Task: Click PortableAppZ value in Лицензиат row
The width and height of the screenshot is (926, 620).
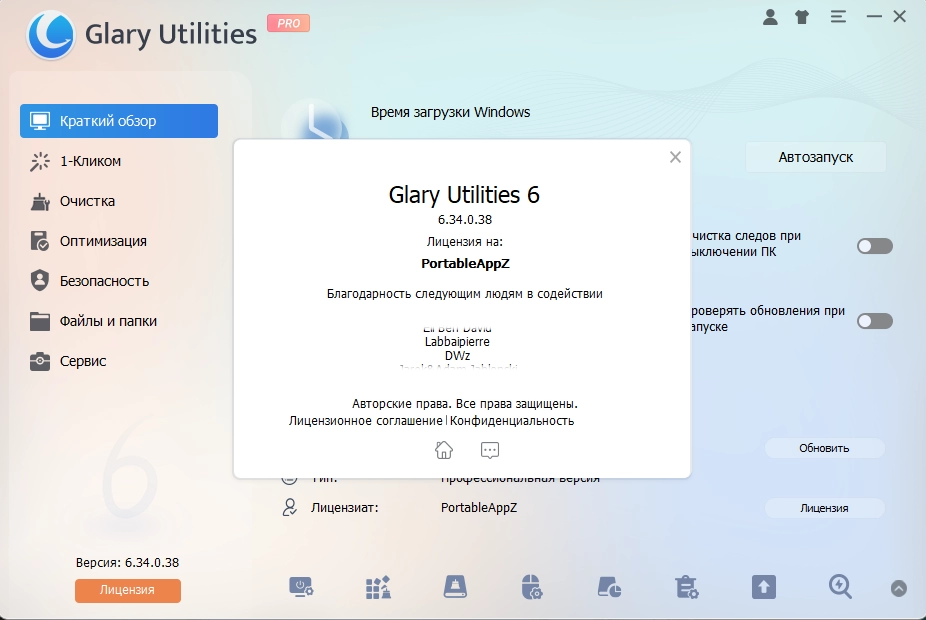Action: click(x=479, y=508)
